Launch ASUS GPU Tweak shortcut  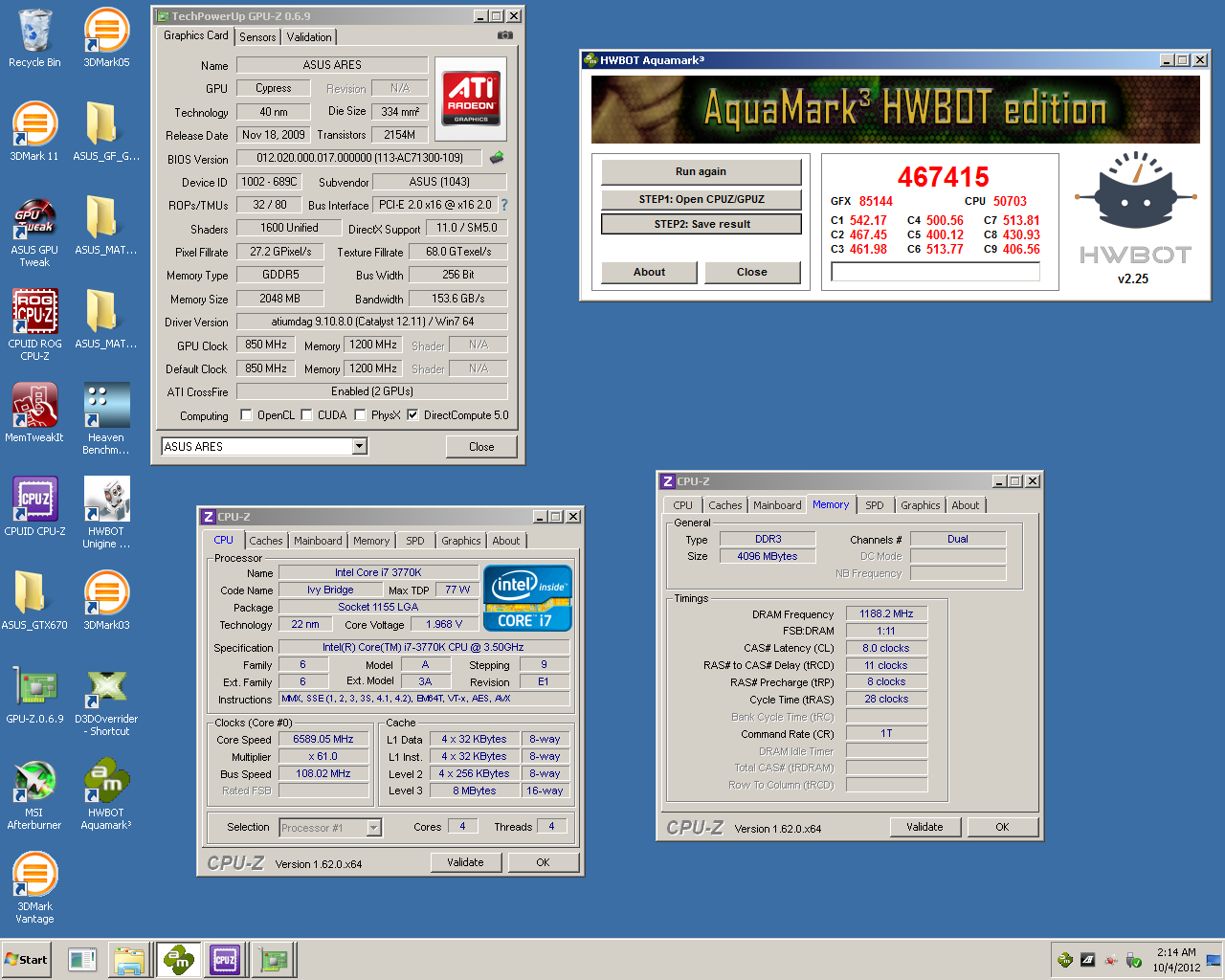pos(34,232)
